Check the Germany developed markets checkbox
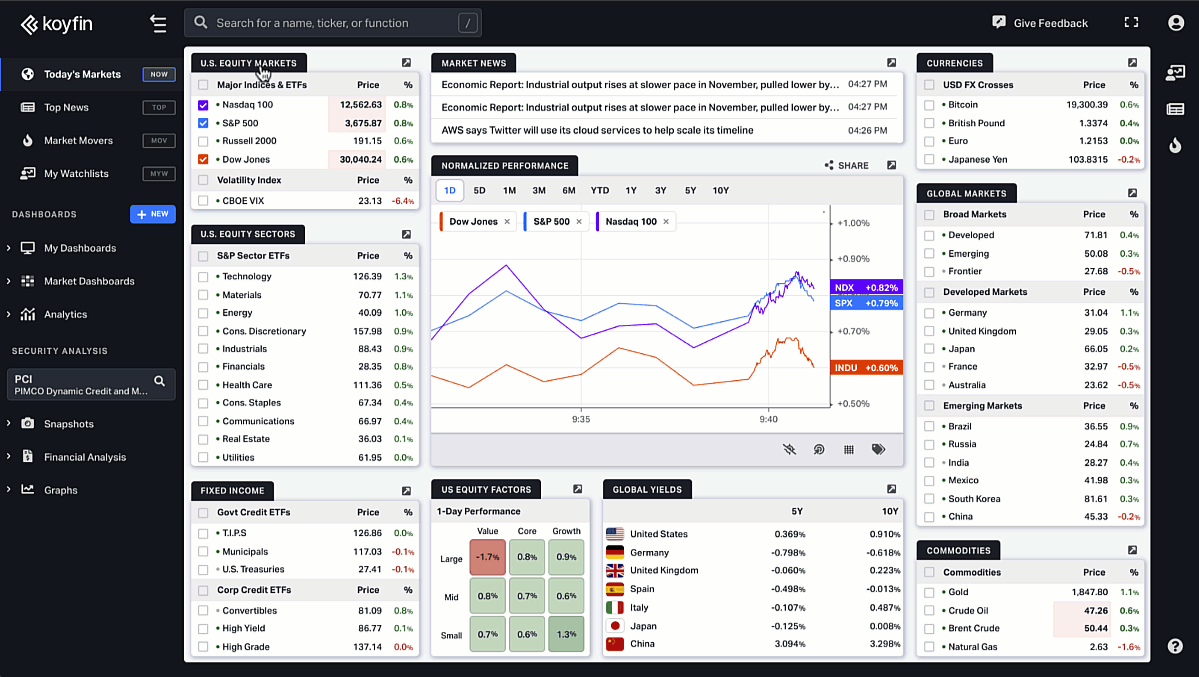The height and width of the screenshot is (677, 1199). click(929, 313)
